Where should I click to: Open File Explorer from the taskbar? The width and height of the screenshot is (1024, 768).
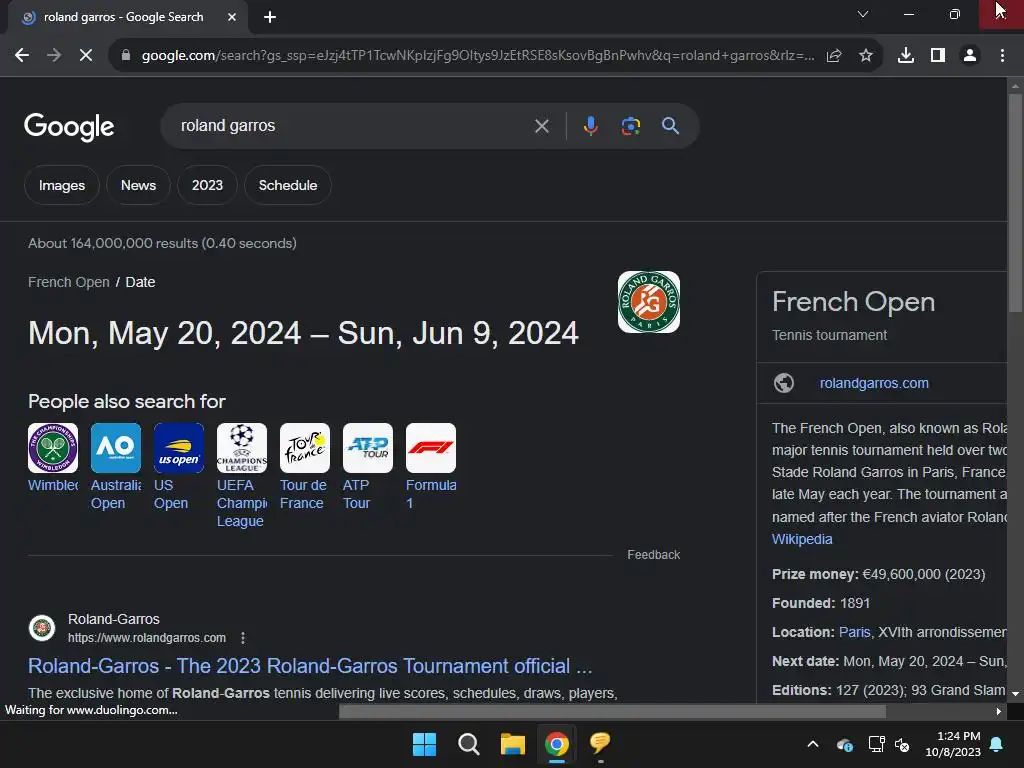point(513,744)
